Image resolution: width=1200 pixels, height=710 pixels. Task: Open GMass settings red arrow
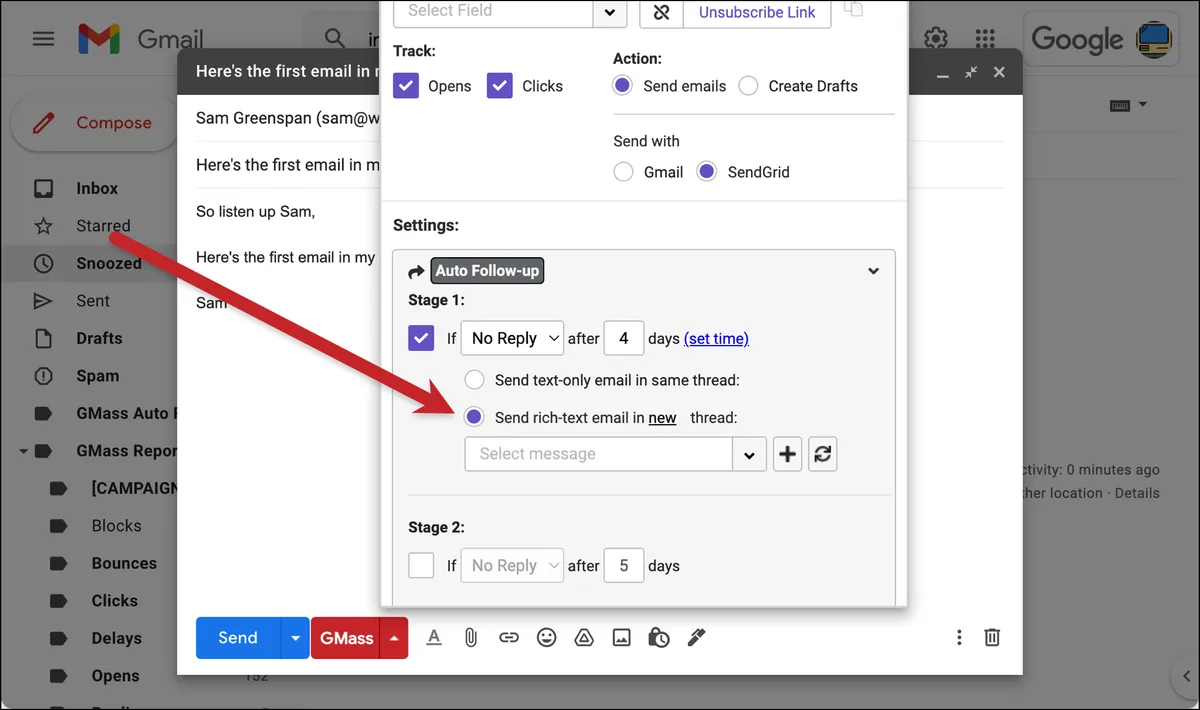click(x=395, y=638)
